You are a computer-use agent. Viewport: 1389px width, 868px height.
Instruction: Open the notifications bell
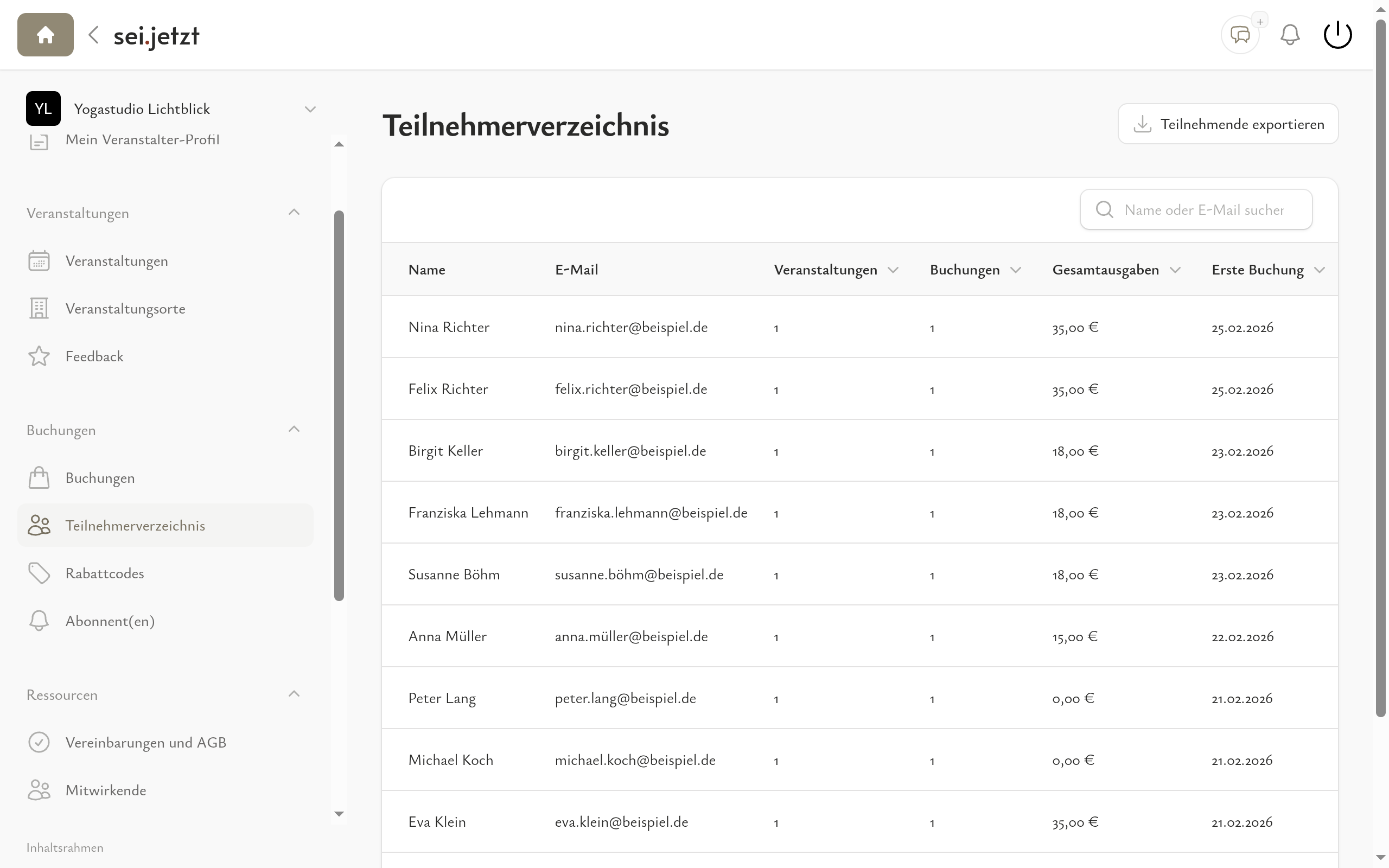click(1290, 35)
